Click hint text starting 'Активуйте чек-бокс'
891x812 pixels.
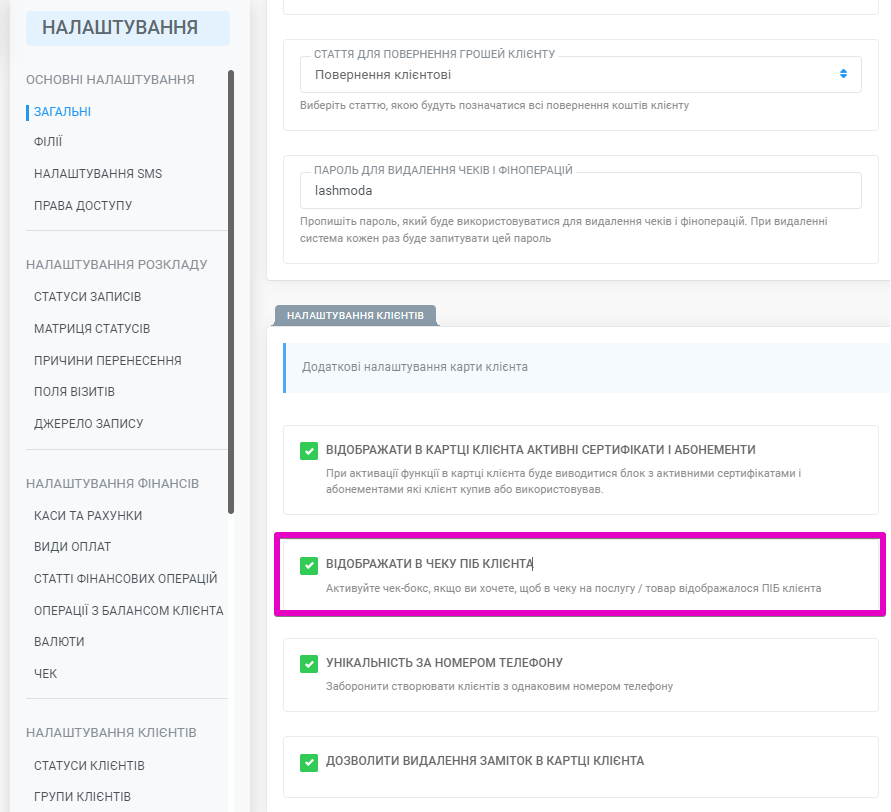pos(573,588)
